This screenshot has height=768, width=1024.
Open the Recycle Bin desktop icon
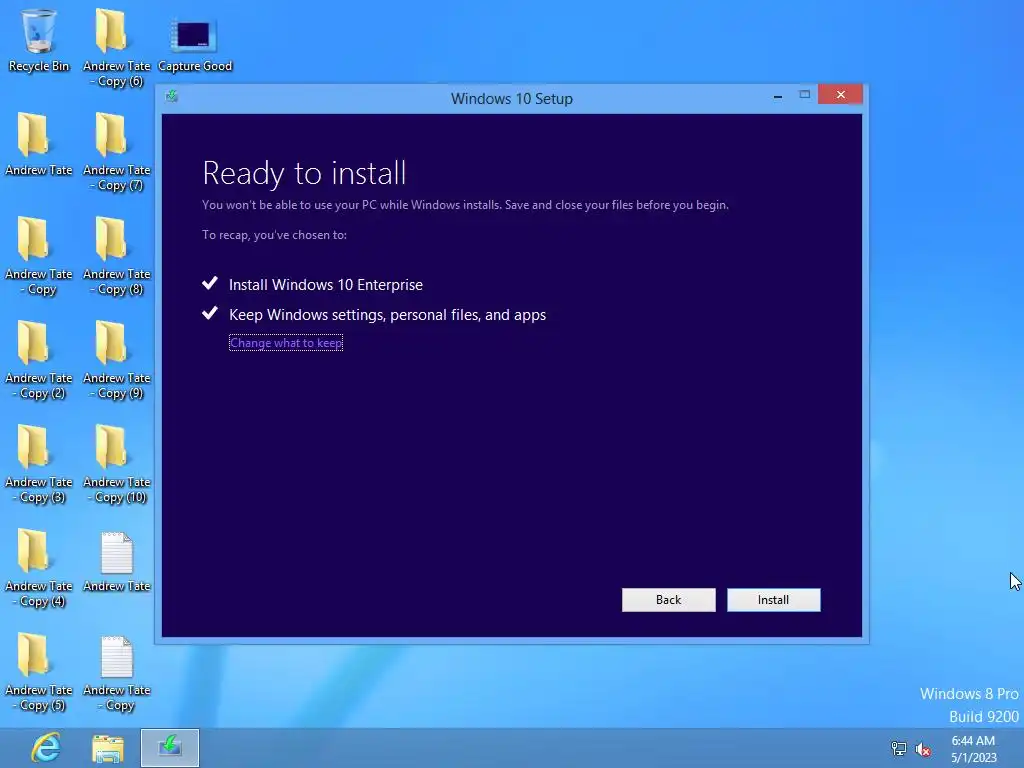click(x=39, y=40)
